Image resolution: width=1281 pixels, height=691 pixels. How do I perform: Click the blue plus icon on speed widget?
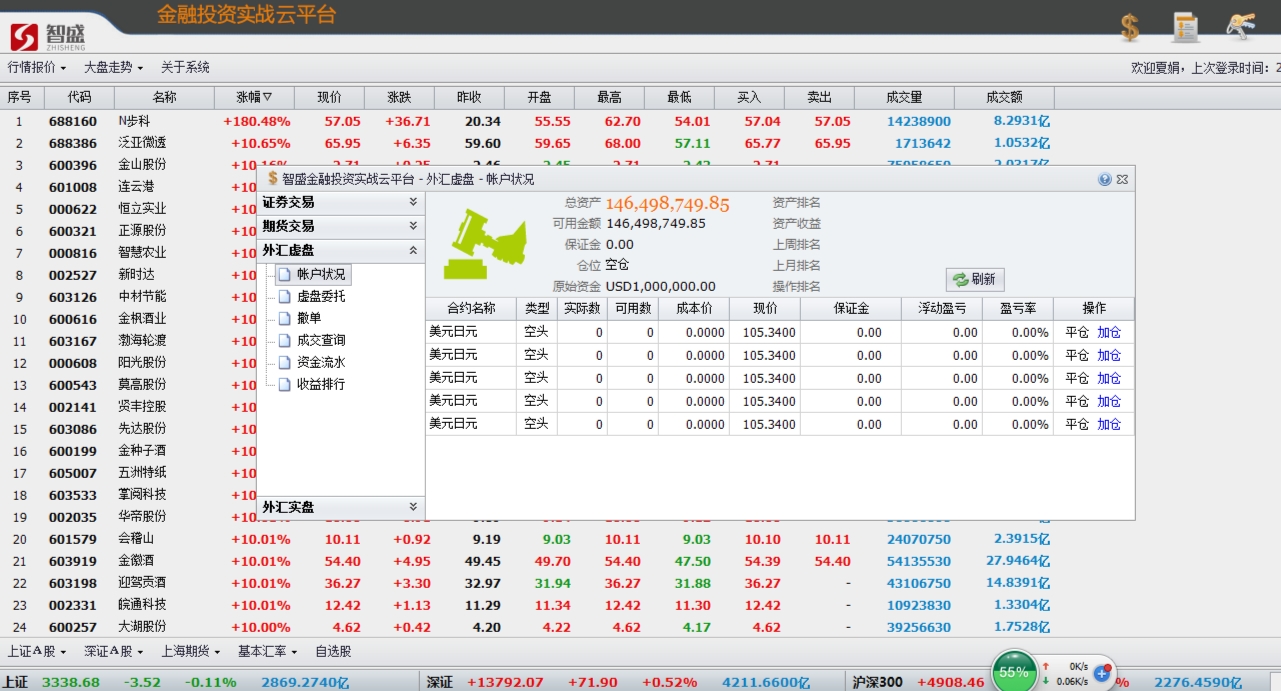coord(1102,673)
